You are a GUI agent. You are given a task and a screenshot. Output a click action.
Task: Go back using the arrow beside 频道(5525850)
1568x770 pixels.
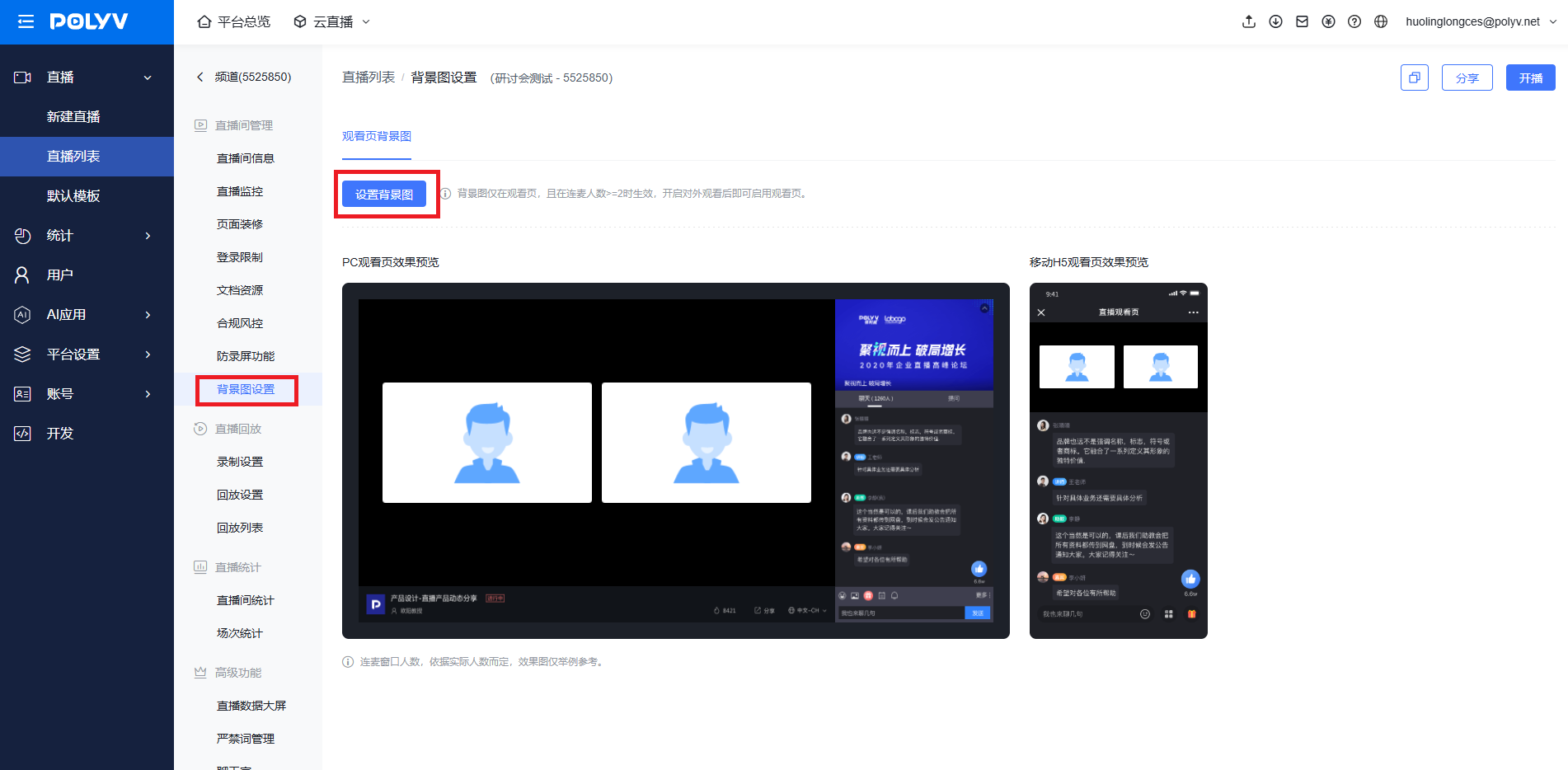[200, 77]
